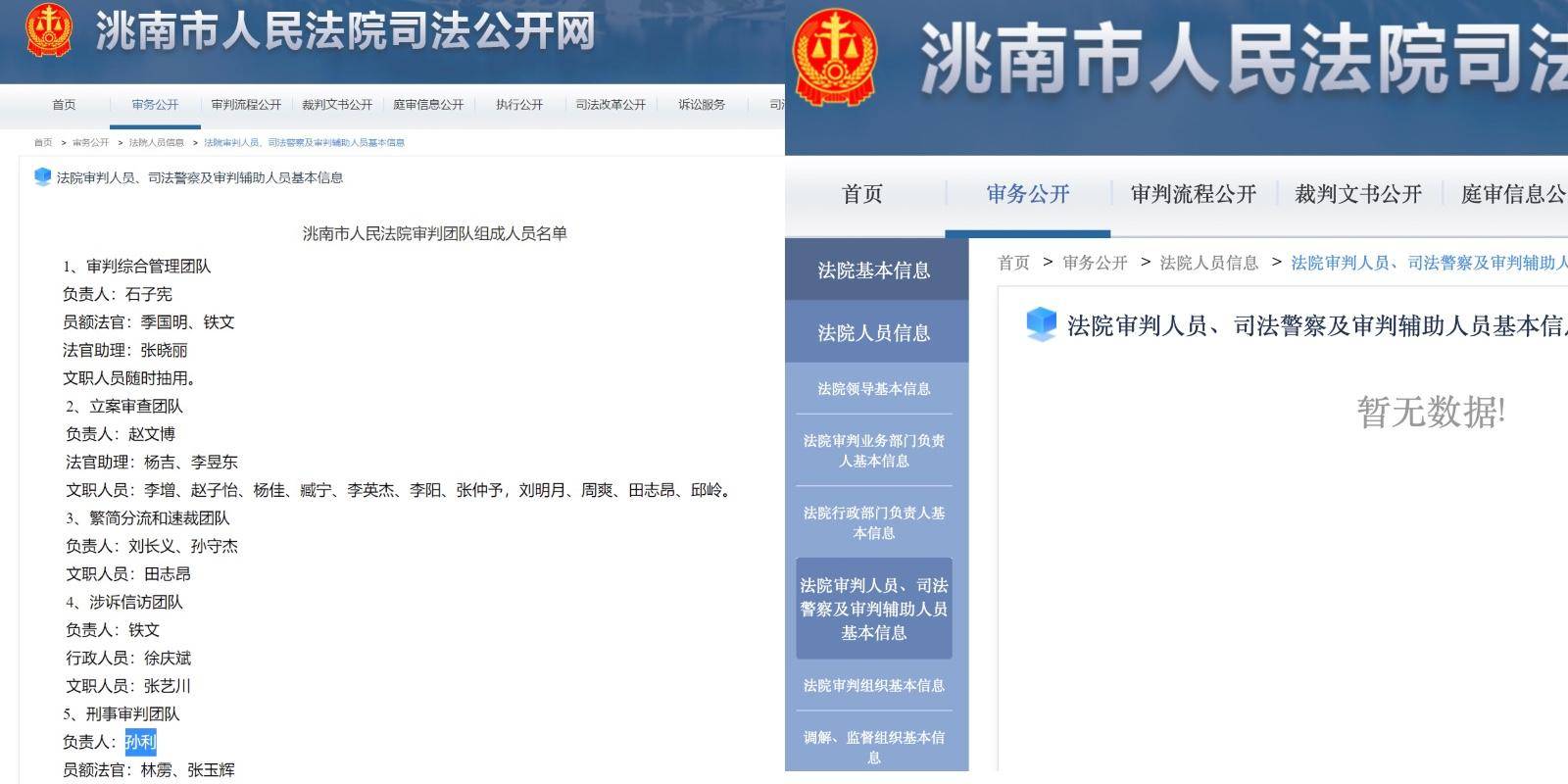This screenshot has height=784, width=1568.
Task: Click the blue cube icon on the team-list page
Action: click(42, 176)
